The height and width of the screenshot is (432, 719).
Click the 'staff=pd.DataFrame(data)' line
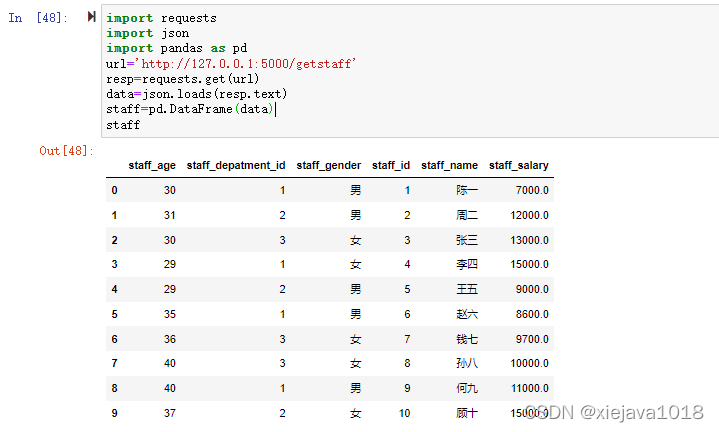[x=190, y=109]
